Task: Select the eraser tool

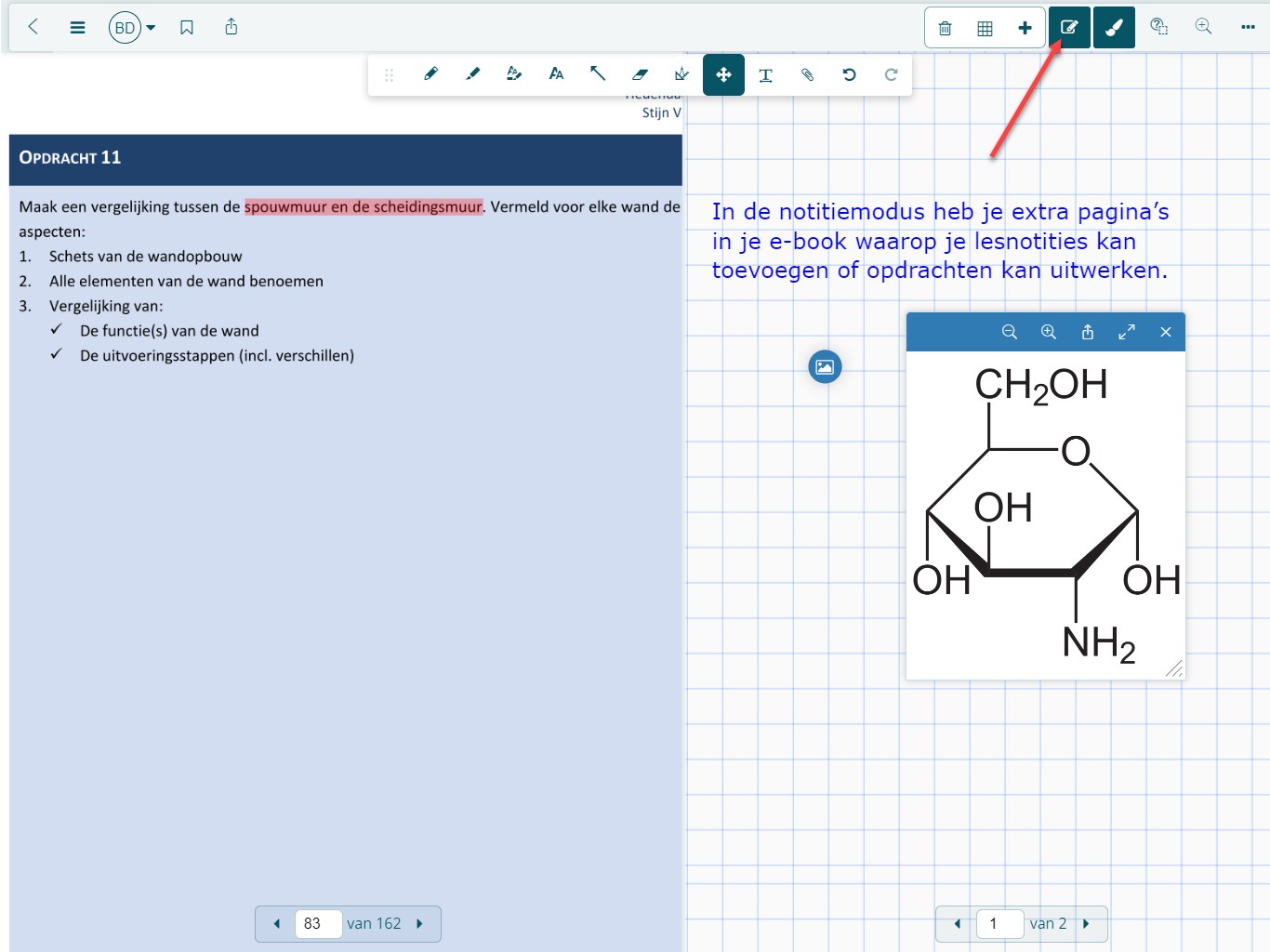Action: pyautogui.click(x=640, y=74)
